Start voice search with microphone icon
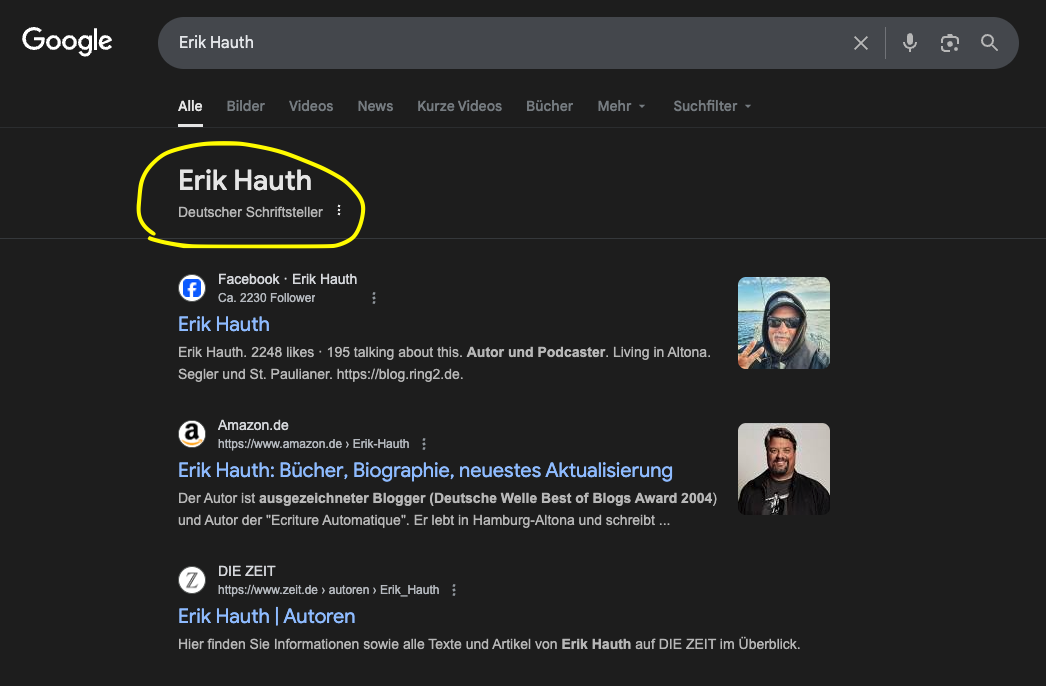1046x686 pixels. pos(909,43)
